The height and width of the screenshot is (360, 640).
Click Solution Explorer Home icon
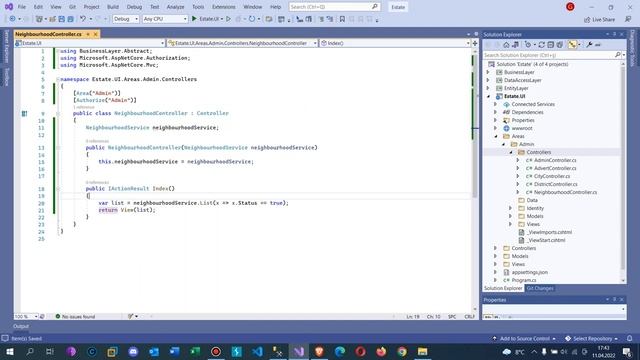[506, 45]
